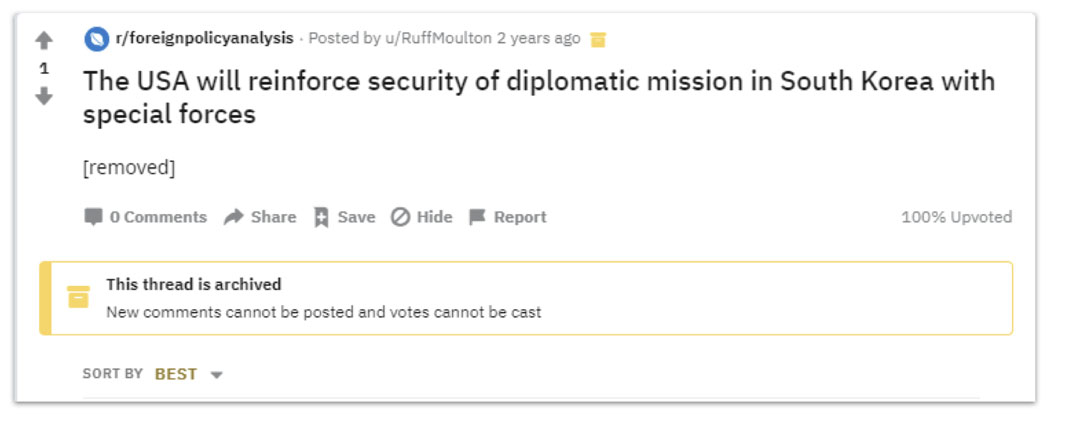This screenshot has height=424, width=1070.
Task: Downvote the post with the down arrow
Action: 44,96
